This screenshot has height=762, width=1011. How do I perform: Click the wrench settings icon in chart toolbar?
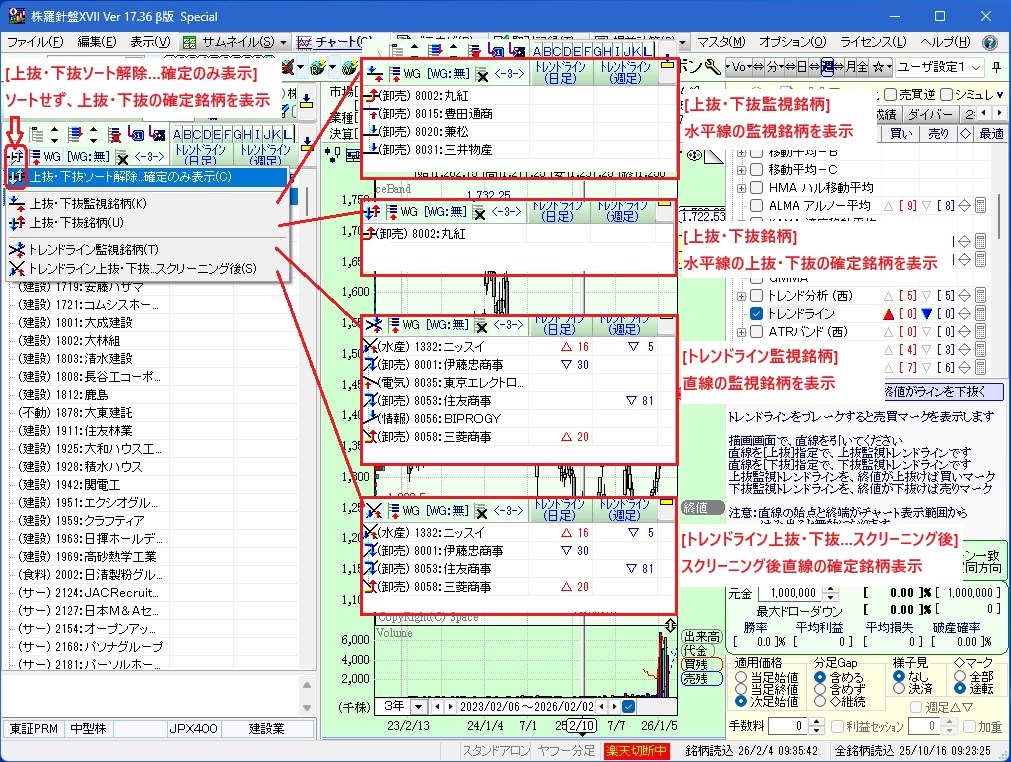tap(712, 67)
